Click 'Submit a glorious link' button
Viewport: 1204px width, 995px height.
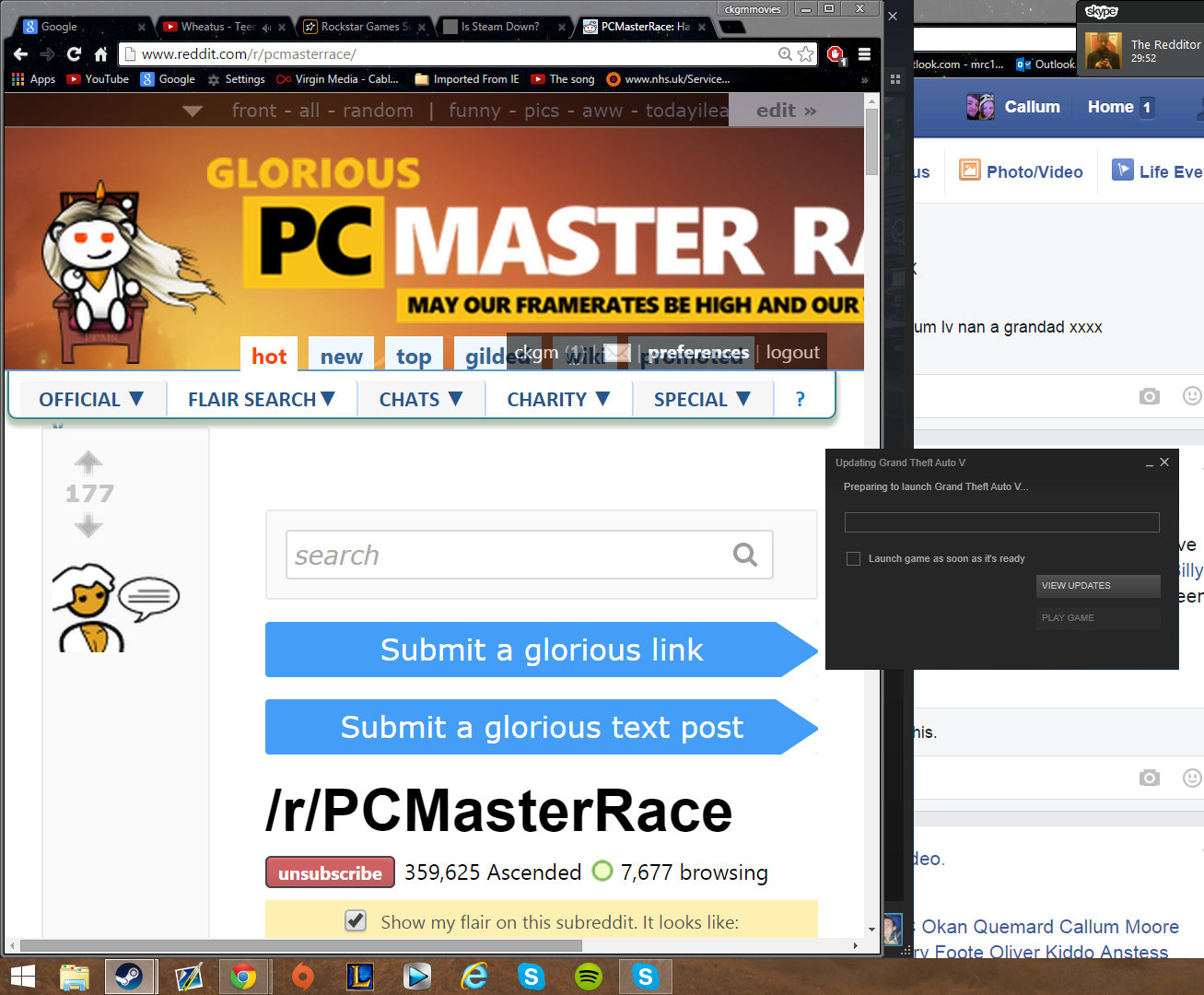[542, 650]
